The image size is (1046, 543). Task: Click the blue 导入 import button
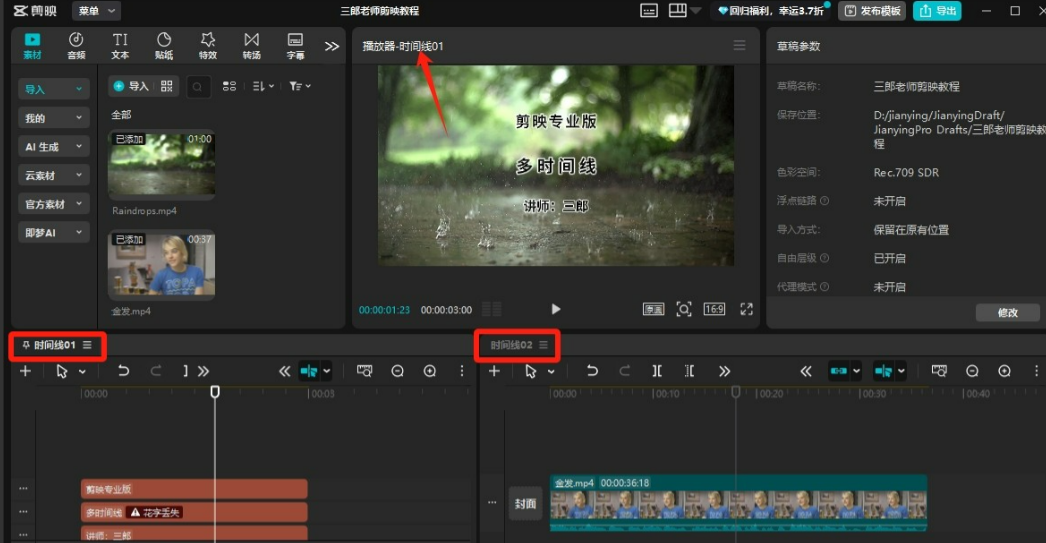pos(131,86)
